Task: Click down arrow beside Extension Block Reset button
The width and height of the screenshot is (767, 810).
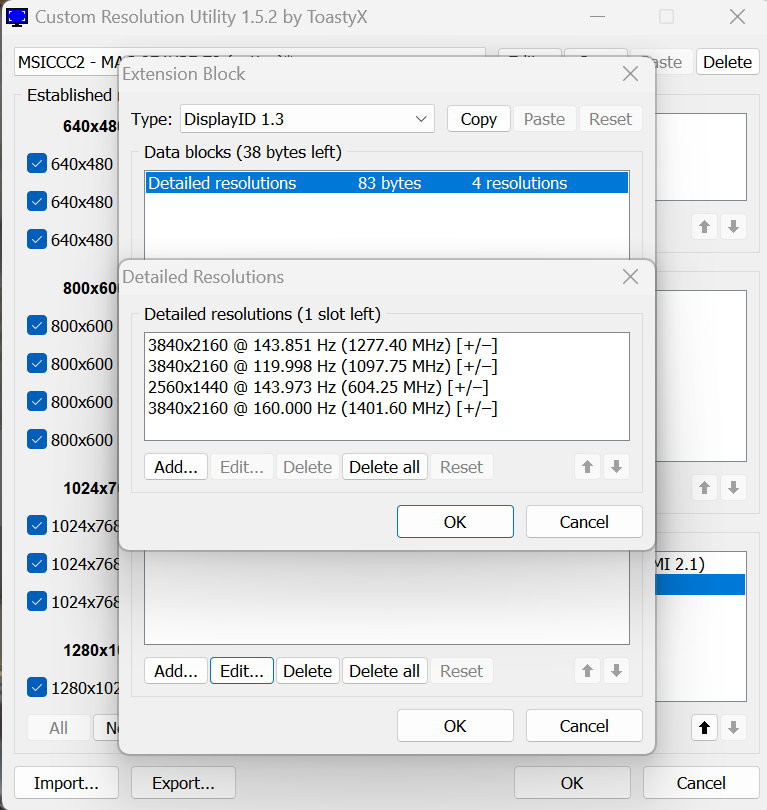Action: [616, 671]
